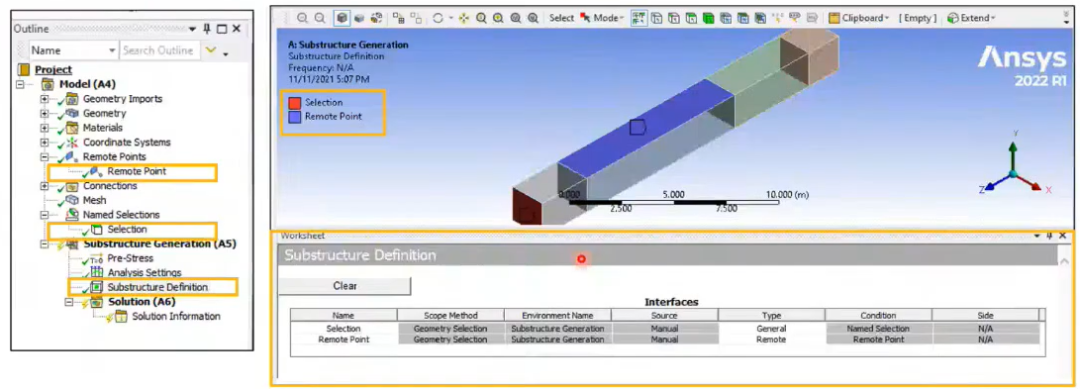The height and width of the screenshot is (389, 1080).
Task: Pin the Worksheet panel
Action: pyautogui.click(x=1049, y=235)
